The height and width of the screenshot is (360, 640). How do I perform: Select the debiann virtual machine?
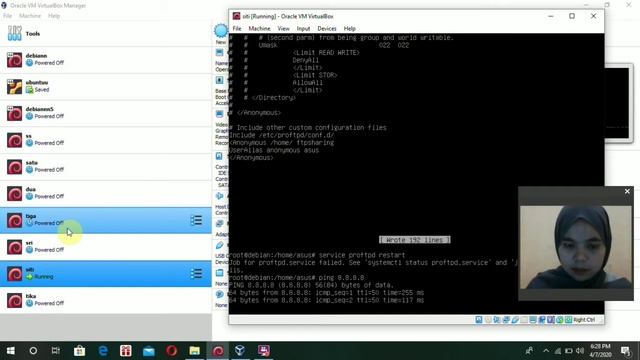[106, 60]
